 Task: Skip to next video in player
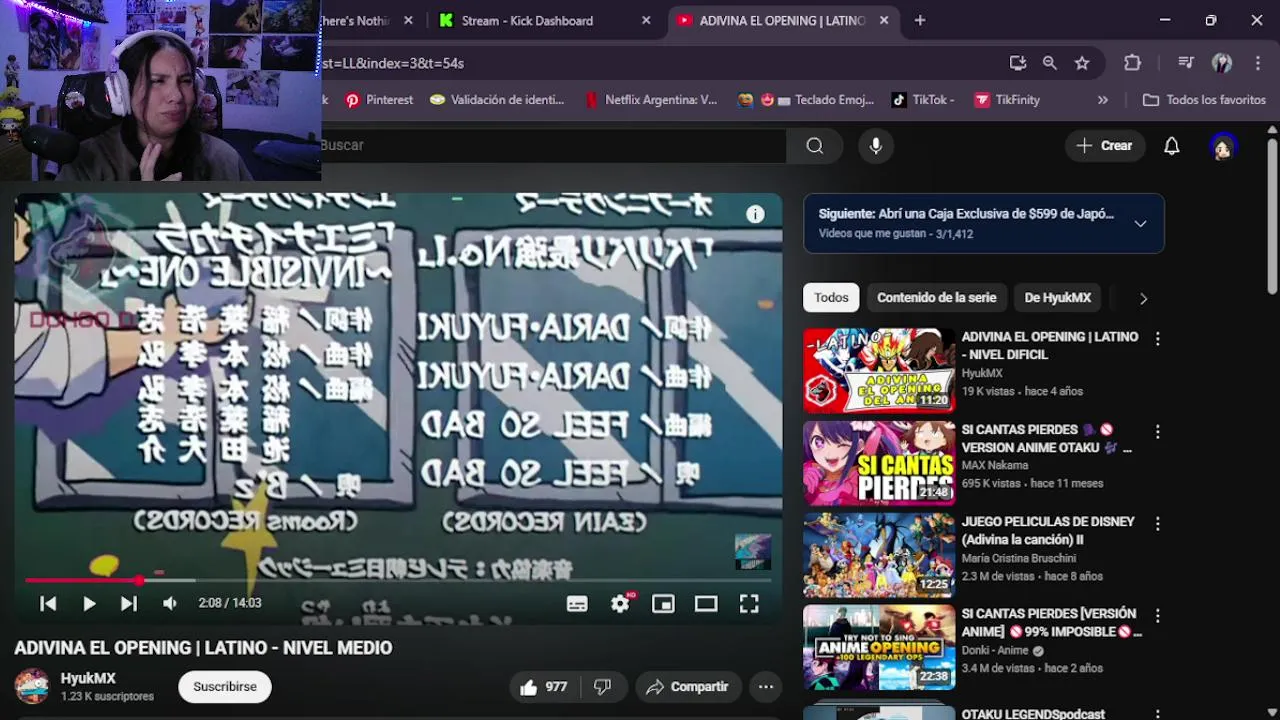pos(129,603)
